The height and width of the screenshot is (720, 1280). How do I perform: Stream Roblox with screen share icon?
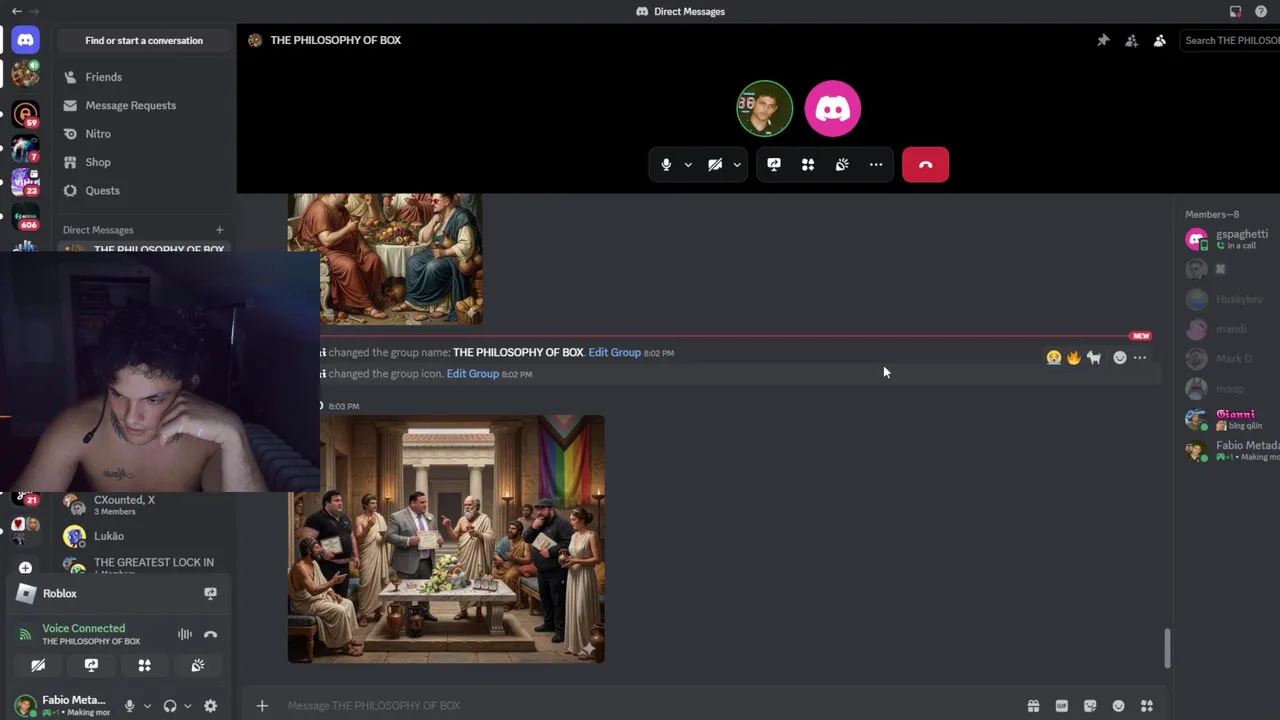[x=210, y=593]
